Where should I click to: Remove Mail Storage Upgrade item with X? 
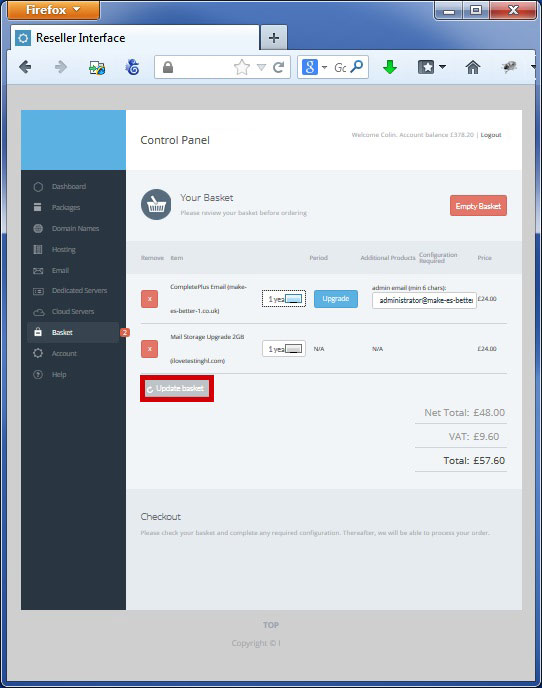150,349
